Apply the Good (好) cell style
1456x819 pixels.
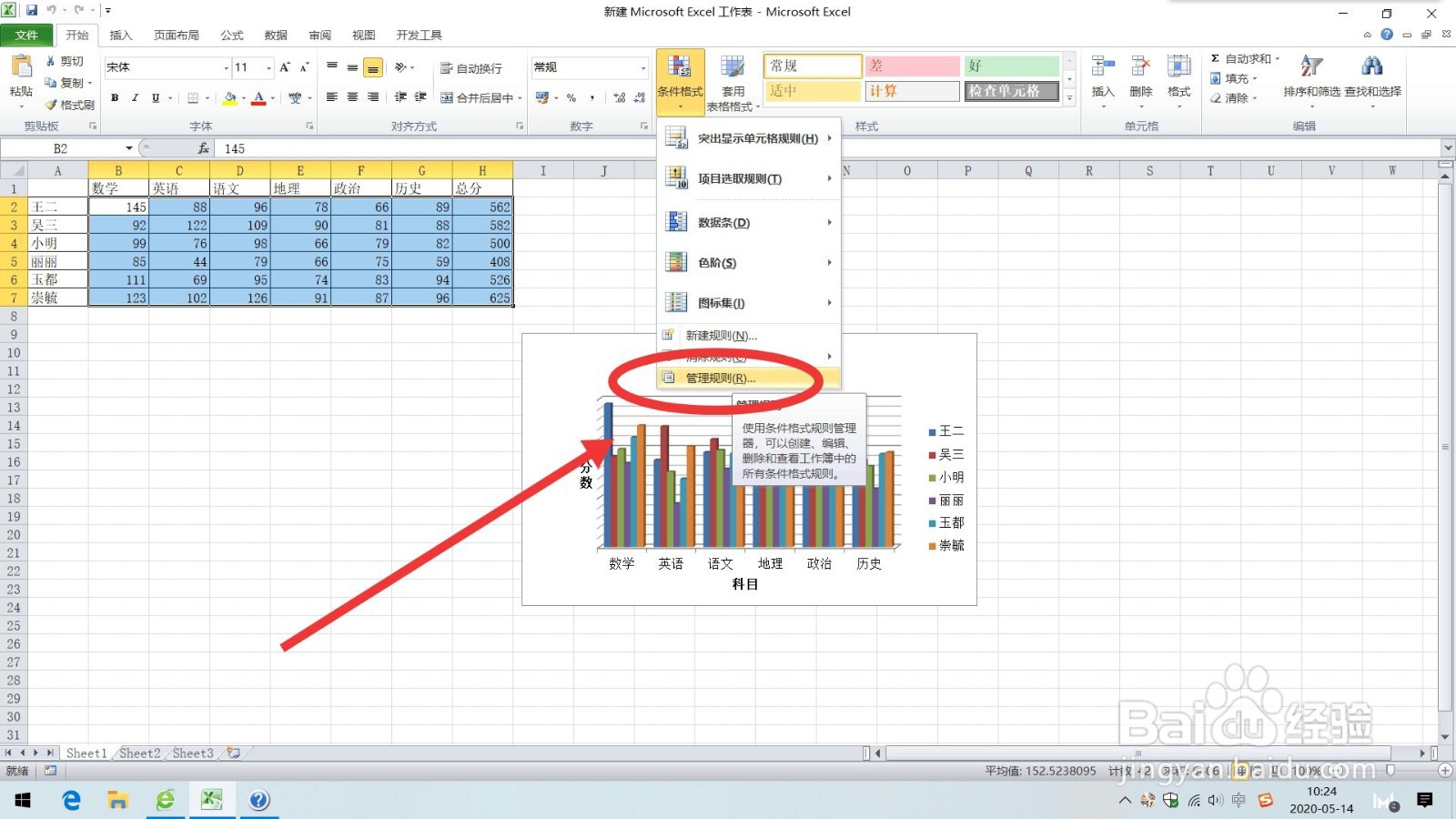(x=1011, y=66)
